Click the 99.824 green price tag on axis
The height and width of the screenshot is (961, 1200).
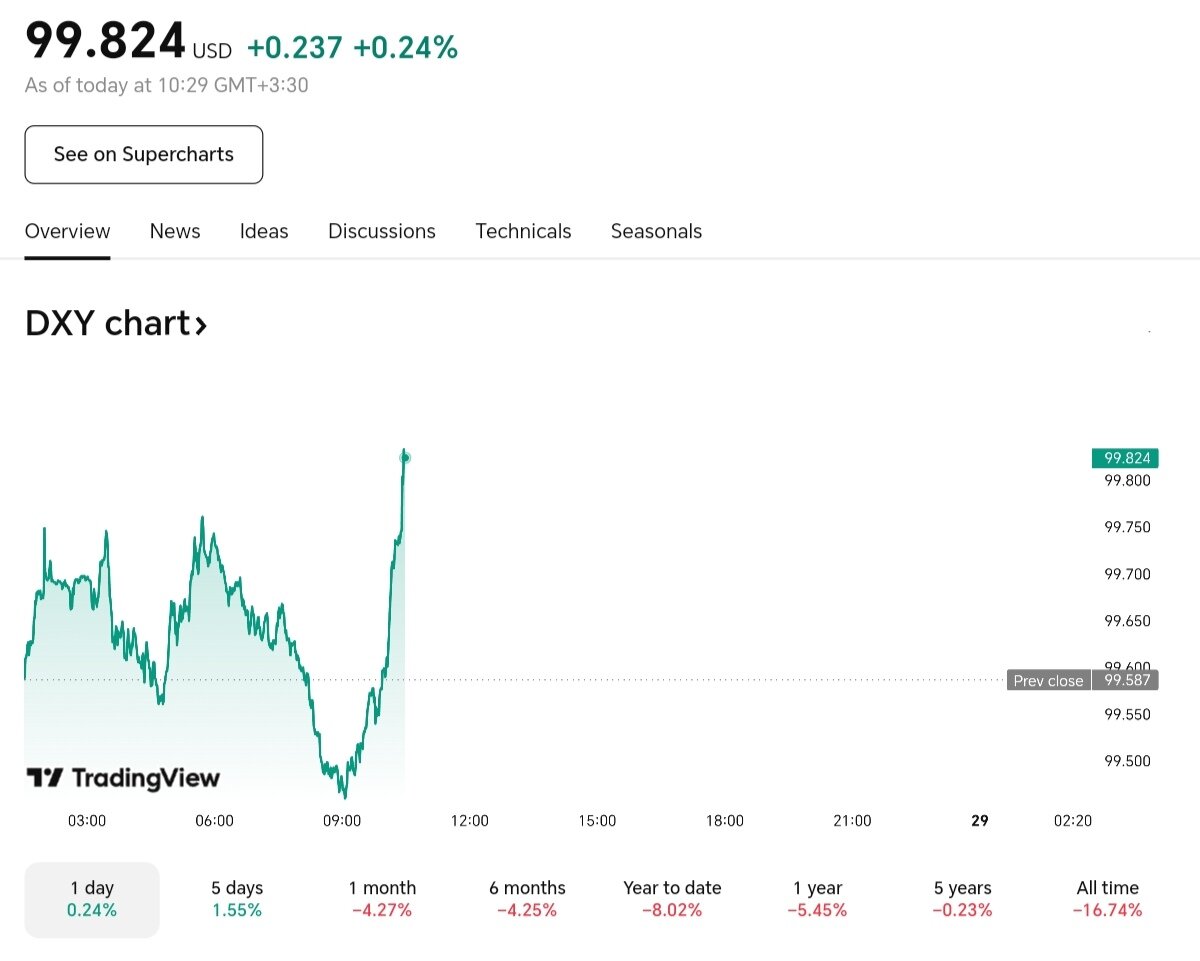(x=1125, y=459)
